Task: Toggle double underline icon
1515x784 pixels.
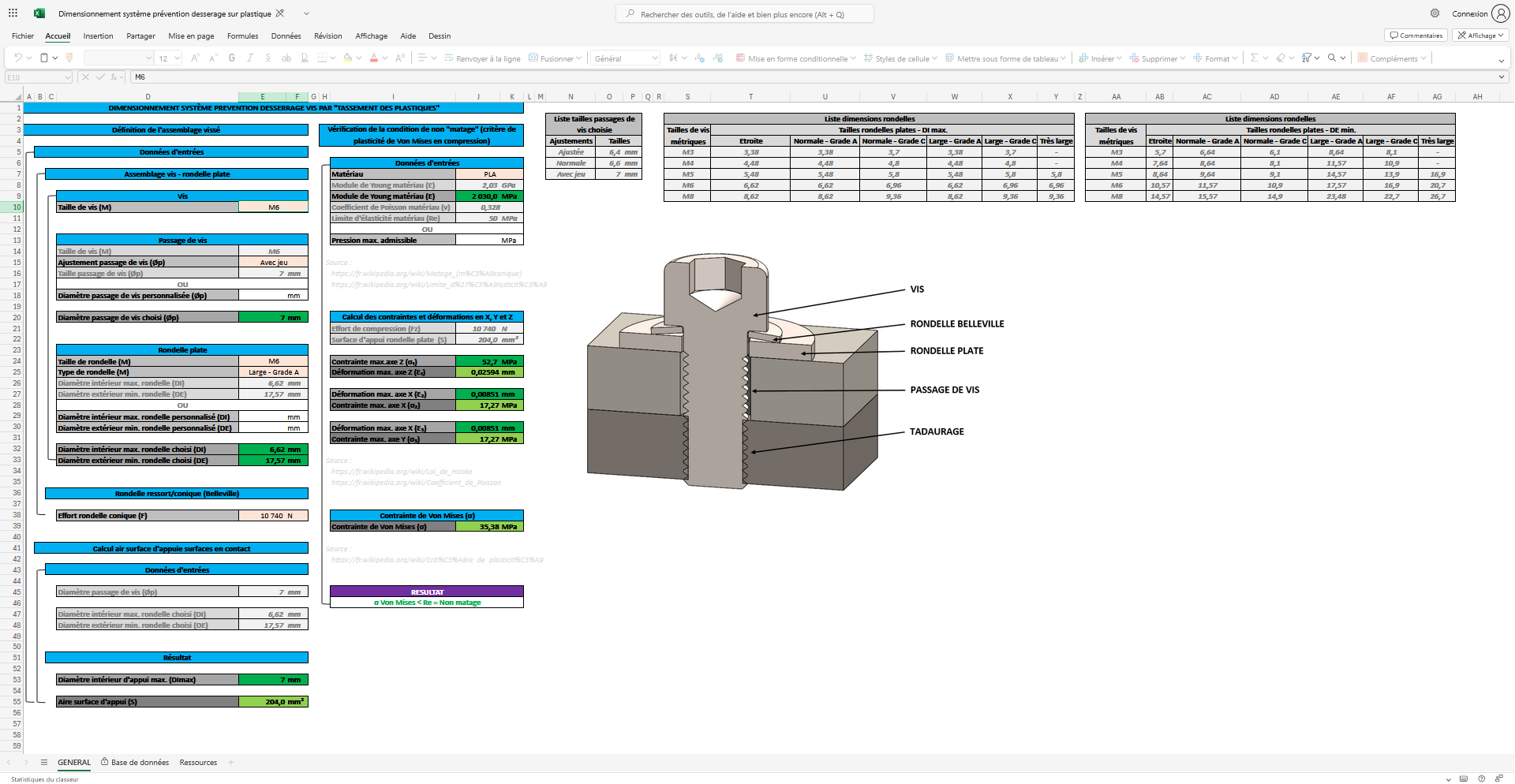Action: (x=305, y=58)
